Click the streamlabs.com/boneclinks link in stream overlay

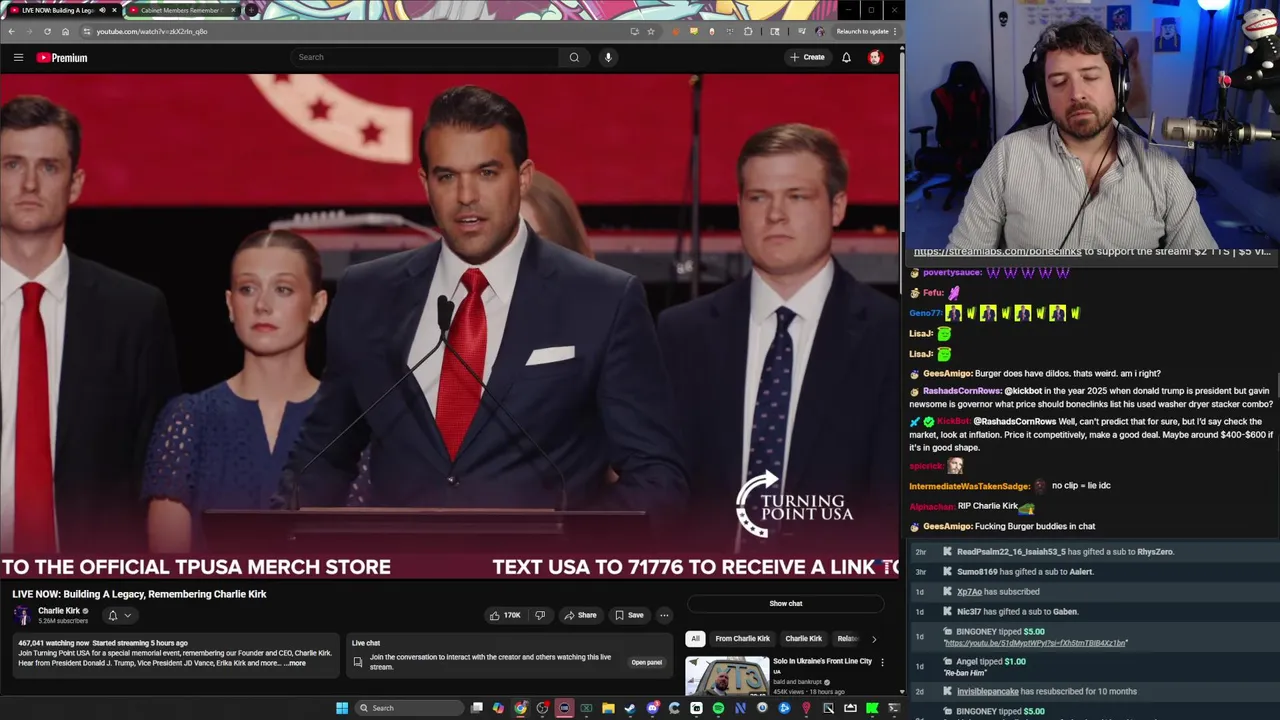(x=997, y=252)
